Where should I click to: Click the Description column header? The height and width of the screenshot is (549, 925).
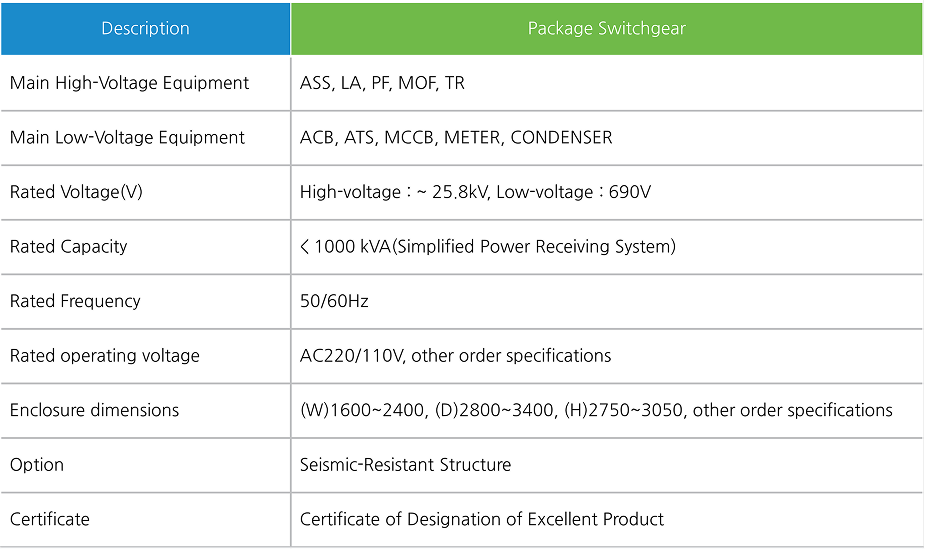point(145,28)
